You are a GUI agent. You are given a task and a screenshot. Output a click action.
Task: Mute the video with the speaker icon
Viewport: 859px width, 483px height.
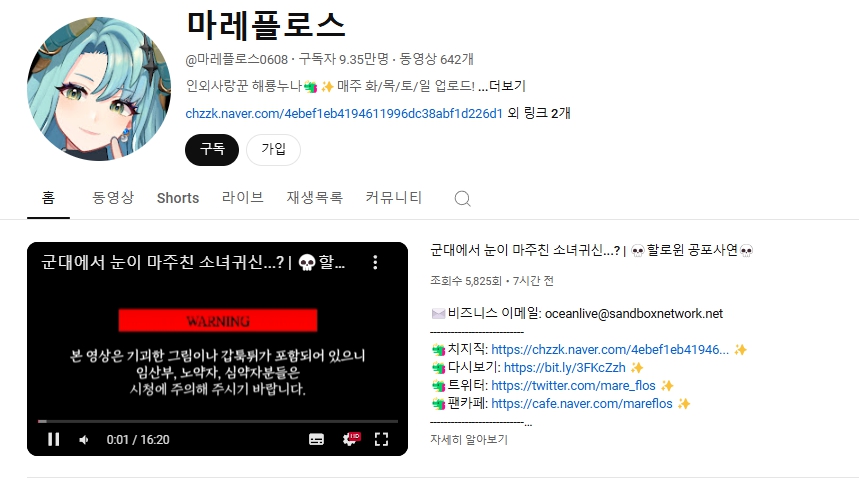coord(84,440)
